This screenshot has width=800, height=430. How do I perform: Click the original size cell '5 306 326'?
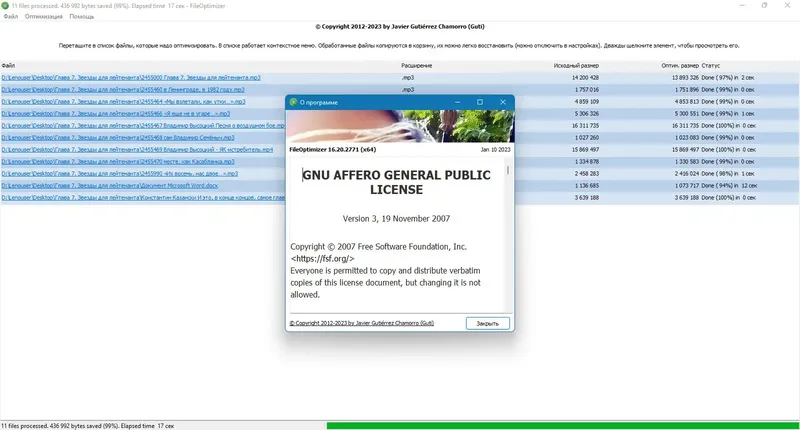[587, 113]
